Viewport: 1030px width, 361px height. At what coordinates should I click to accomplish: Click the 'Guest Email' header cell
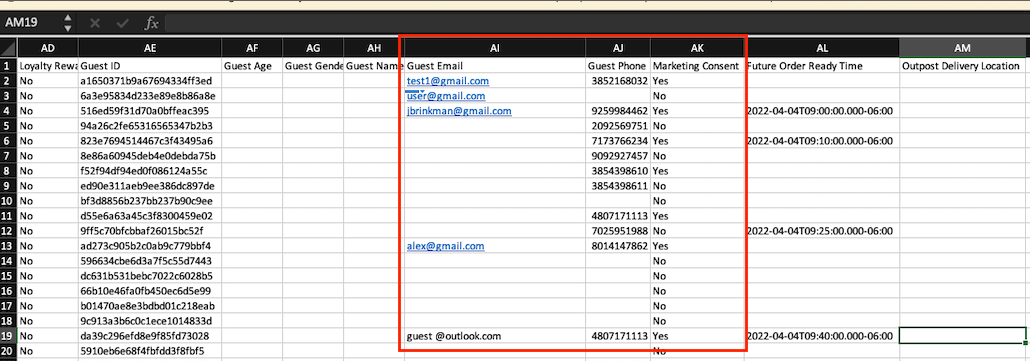495,66
